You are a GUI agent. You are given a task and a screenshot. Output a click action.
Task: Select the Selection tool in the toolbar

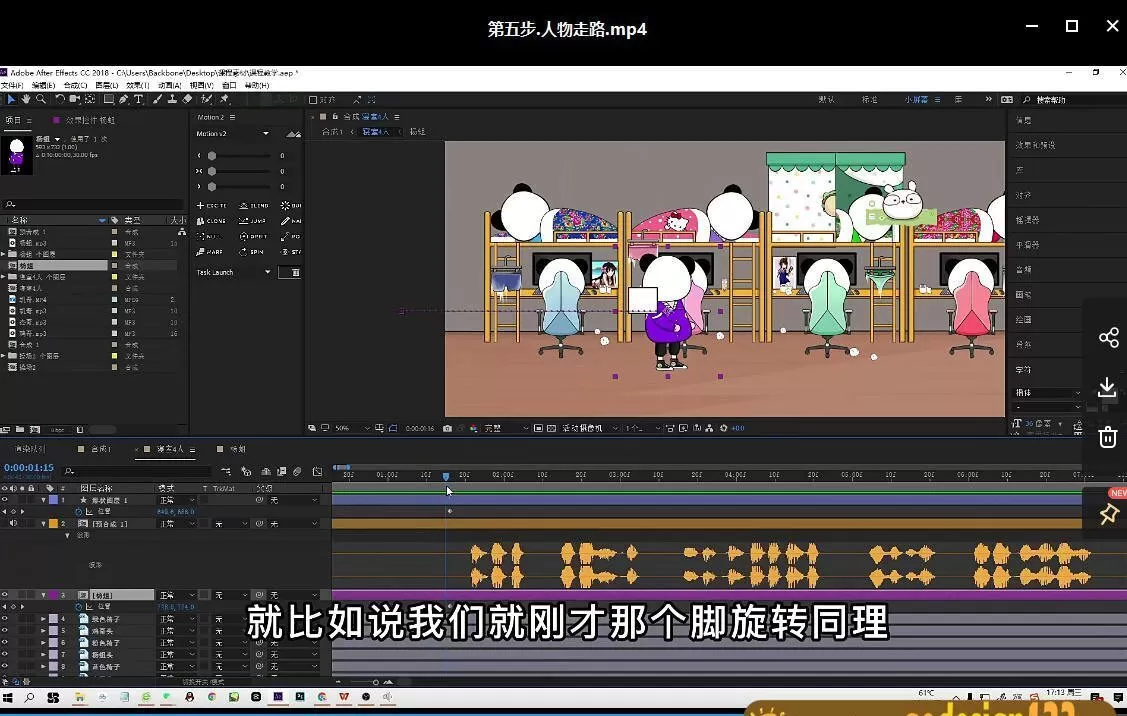12,99
